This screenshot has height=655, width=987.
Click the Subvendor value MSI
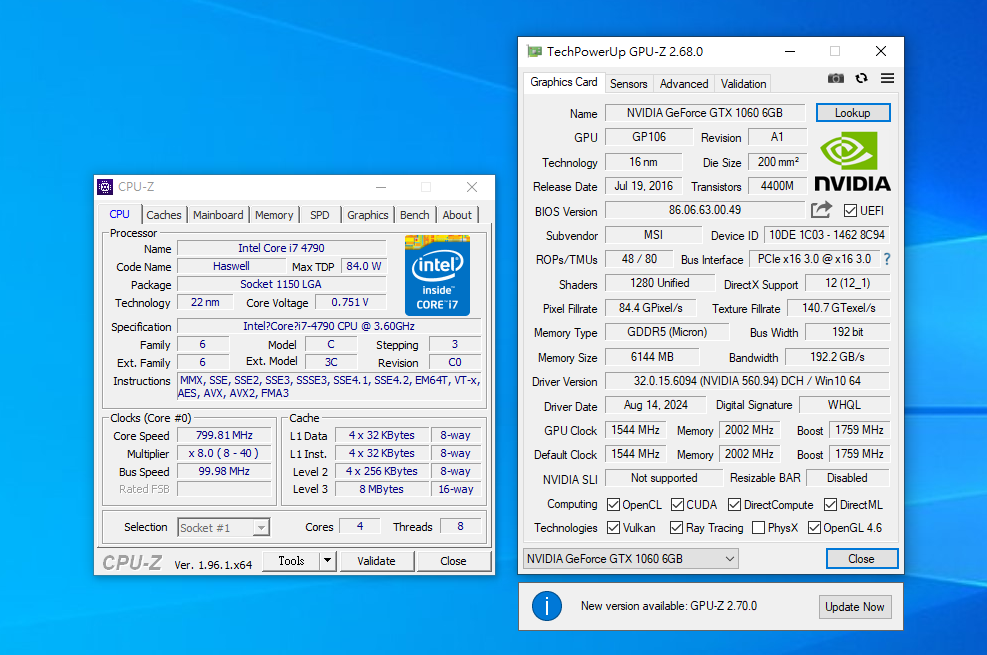tap(653, 235)
